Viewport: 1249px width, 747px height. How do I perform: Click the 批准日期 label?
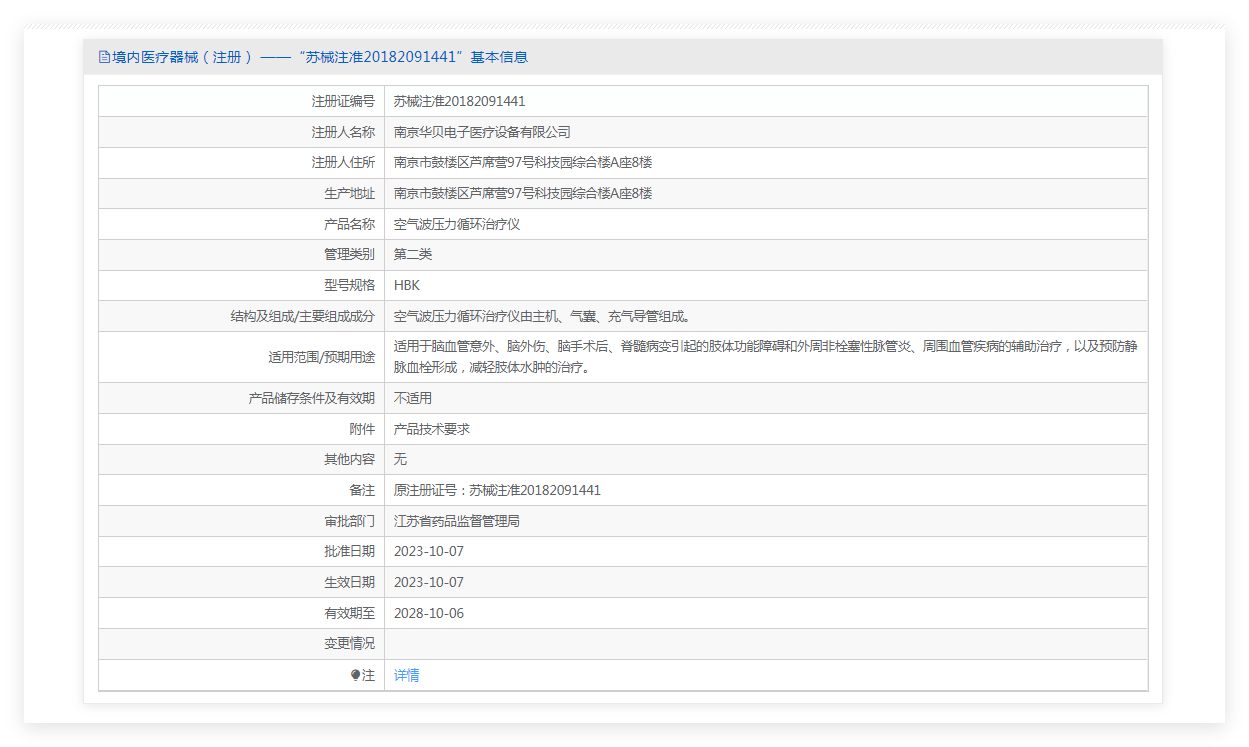pyautogui.click(x=350, y=552)
